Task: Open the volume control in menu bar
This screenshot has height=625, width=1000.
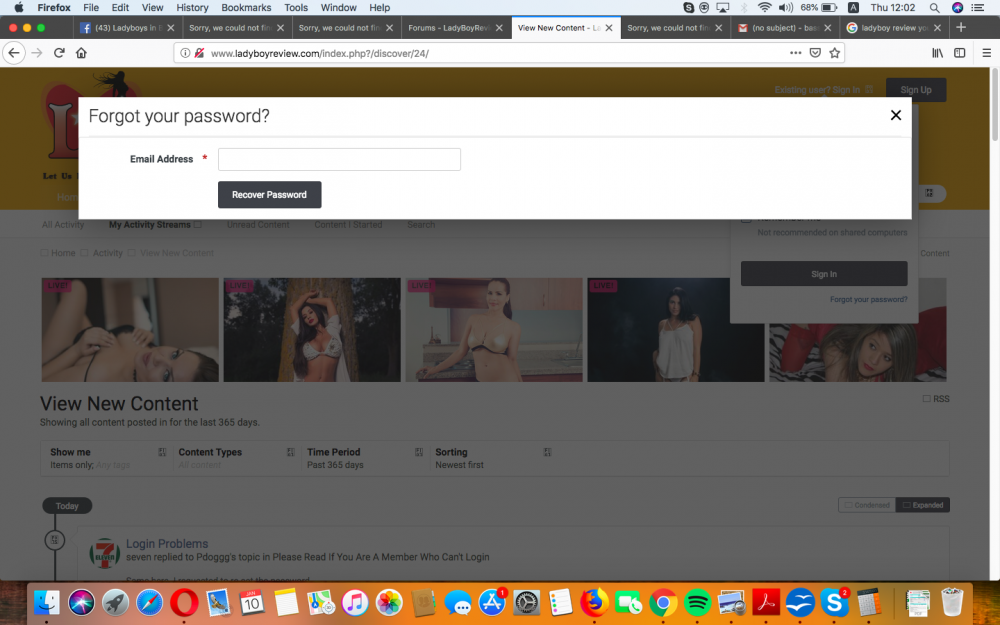Action: point(786,8)
